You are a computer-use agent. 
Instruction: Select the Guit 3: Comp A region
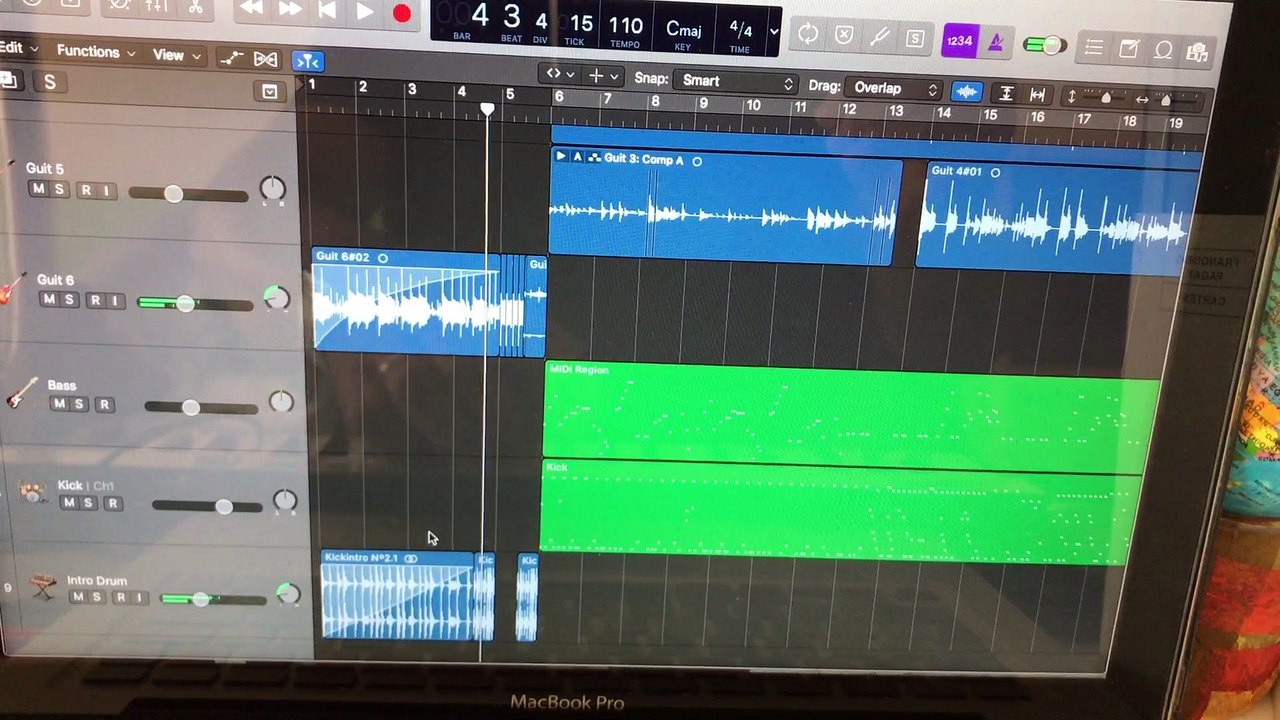(x=725, y=208)
